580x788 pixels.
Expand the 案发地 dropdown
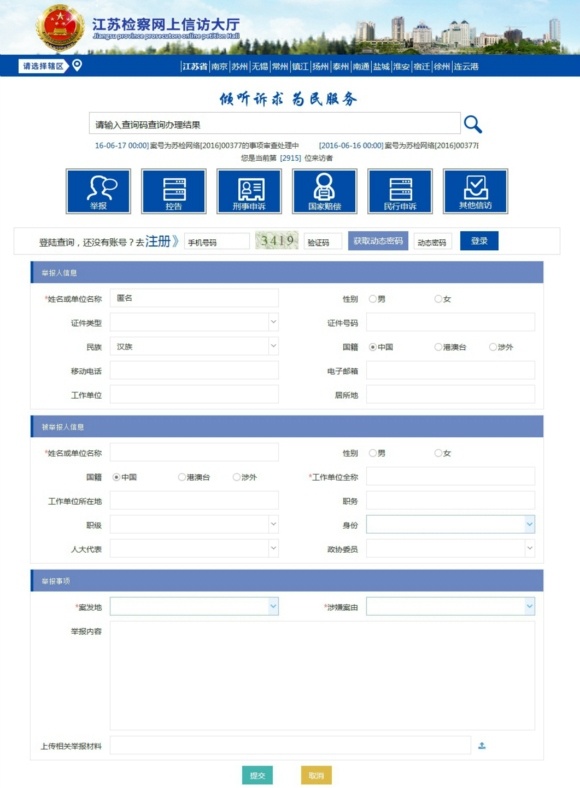[x=194, y=607]
